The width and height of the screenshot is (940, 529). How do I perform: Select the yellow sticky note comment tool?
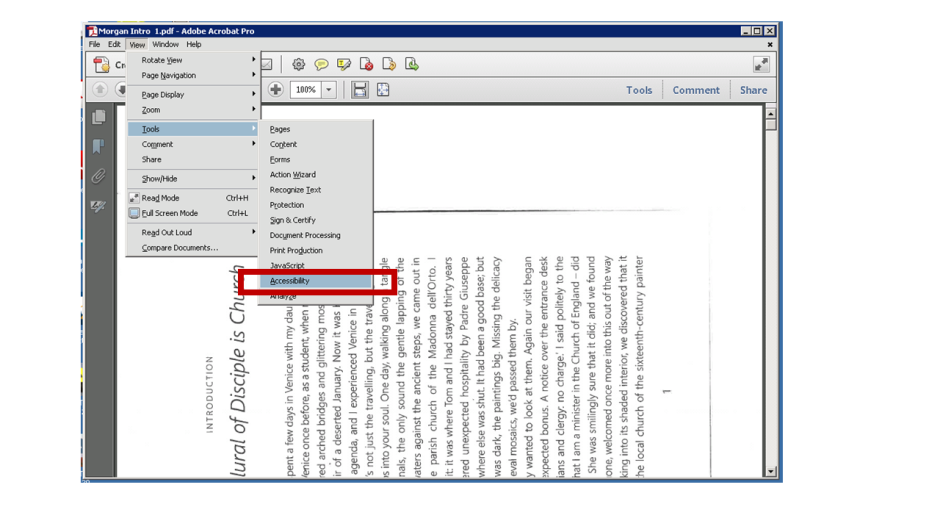click(321, 64)
